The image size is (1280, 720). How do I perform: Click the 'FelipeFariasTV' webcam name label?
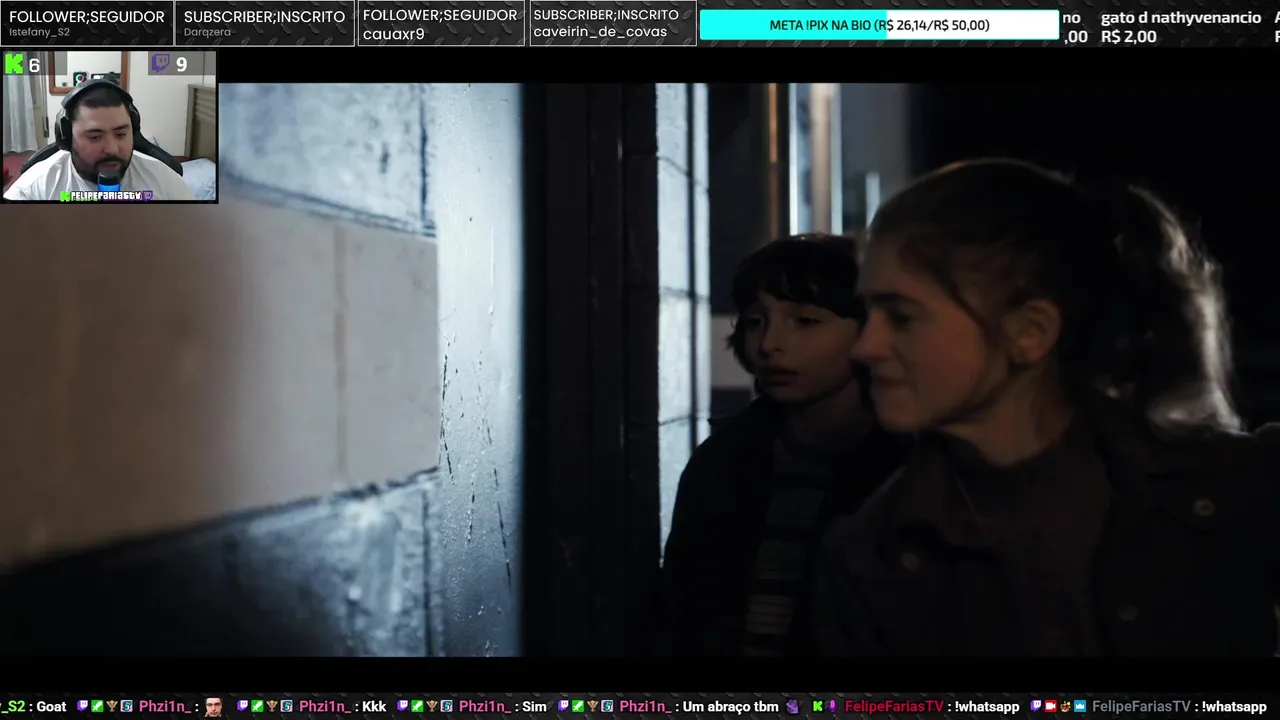pyautogui.click(x=106, y=196)
